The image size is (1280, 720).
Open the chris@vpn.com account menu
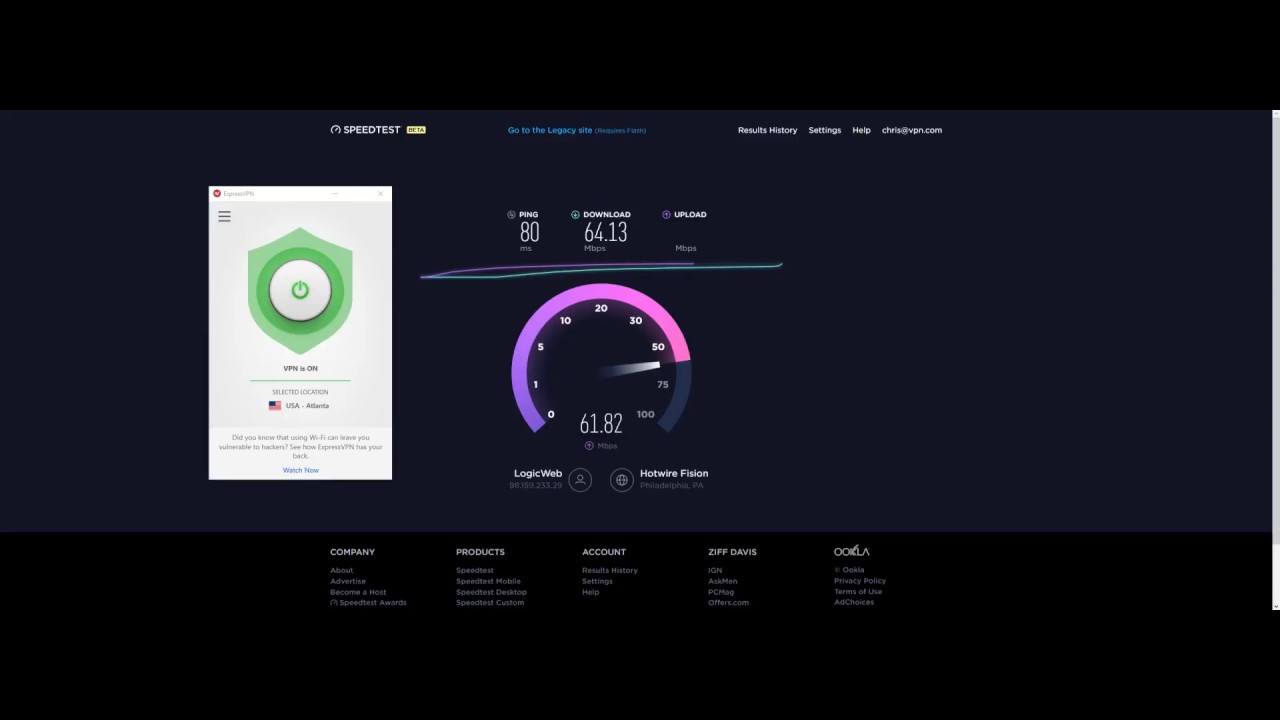pyautogui.click(x=912, y=130)
